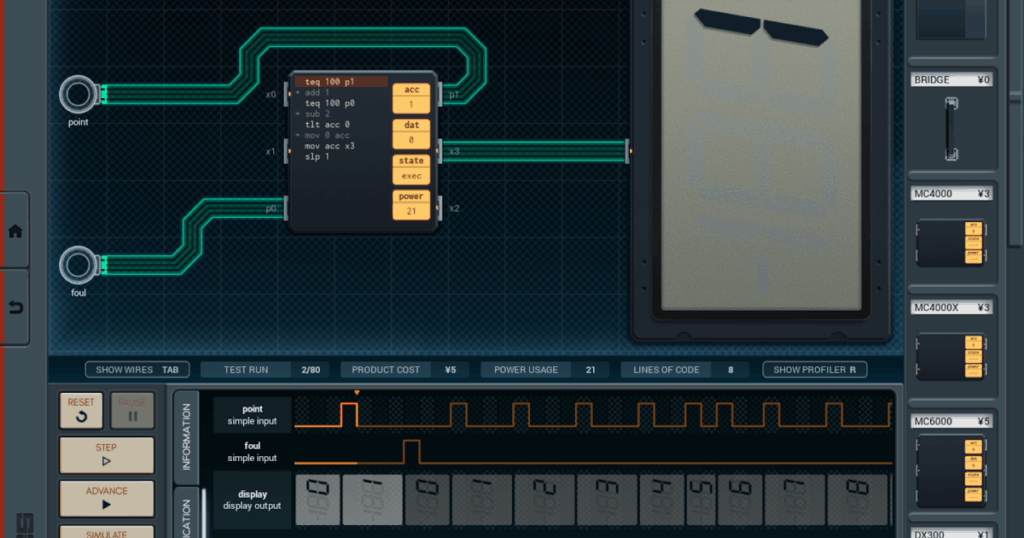Click the point input connector
Image resolution: width=1024 pixels, height=538 pixels.
(x=79, y=95)
